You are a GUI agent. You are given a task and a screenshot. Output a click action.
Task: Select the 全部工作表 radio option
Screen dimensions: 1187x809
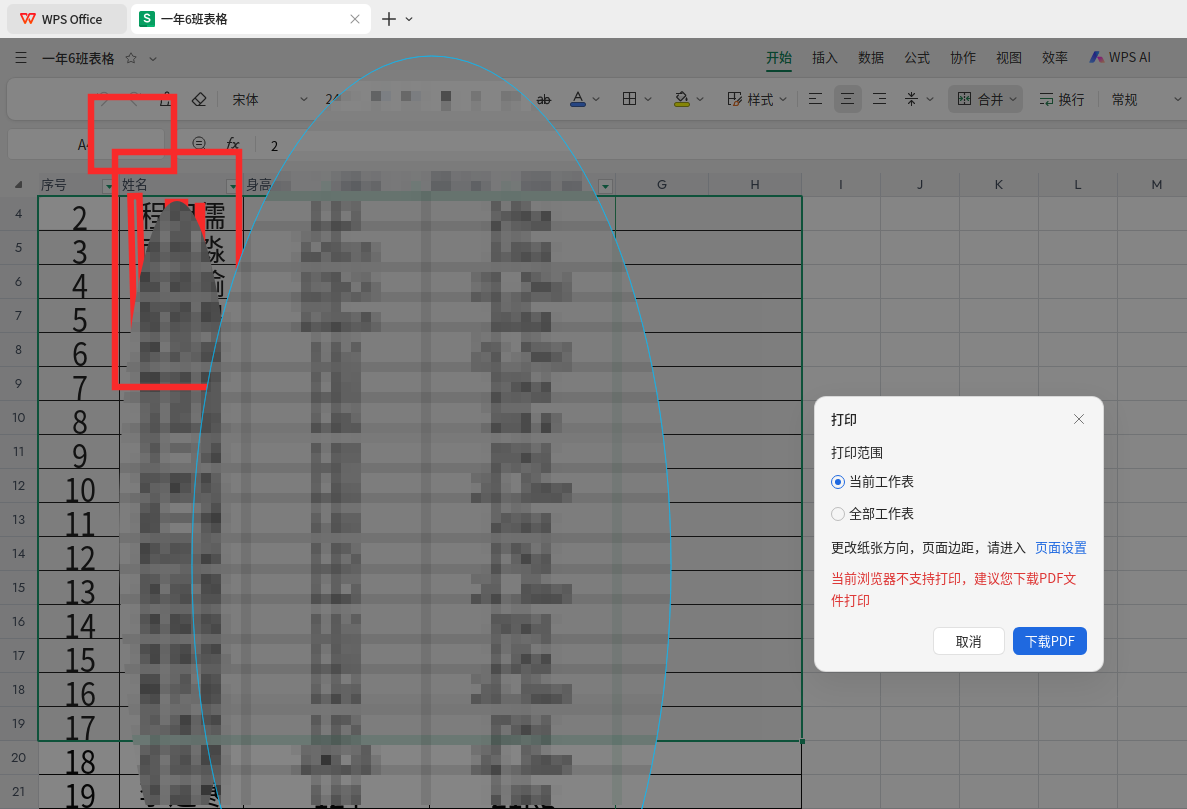pos(837,514)
